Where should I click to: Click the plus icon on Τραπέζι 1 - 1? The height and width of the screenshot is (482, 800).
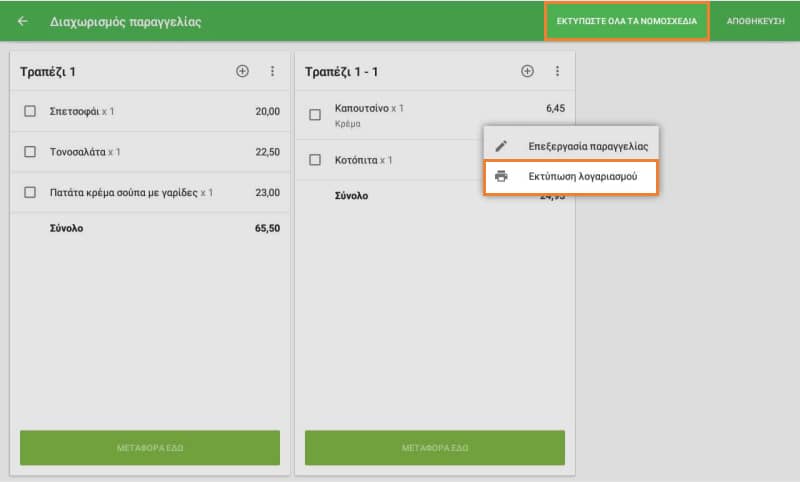[x=527, y=71]
